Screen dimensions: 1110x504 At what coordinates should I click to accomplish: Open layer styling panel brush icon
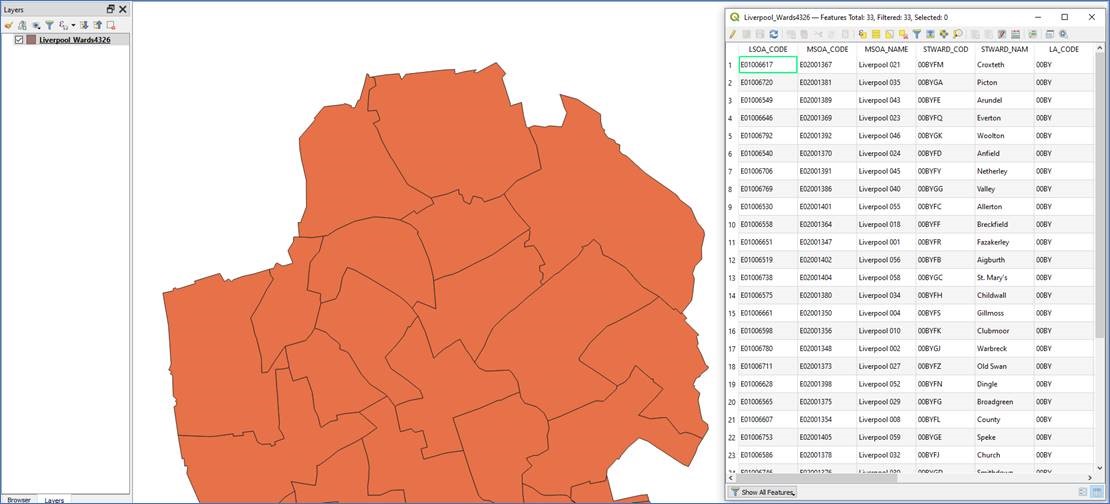[x=8, y=25]
